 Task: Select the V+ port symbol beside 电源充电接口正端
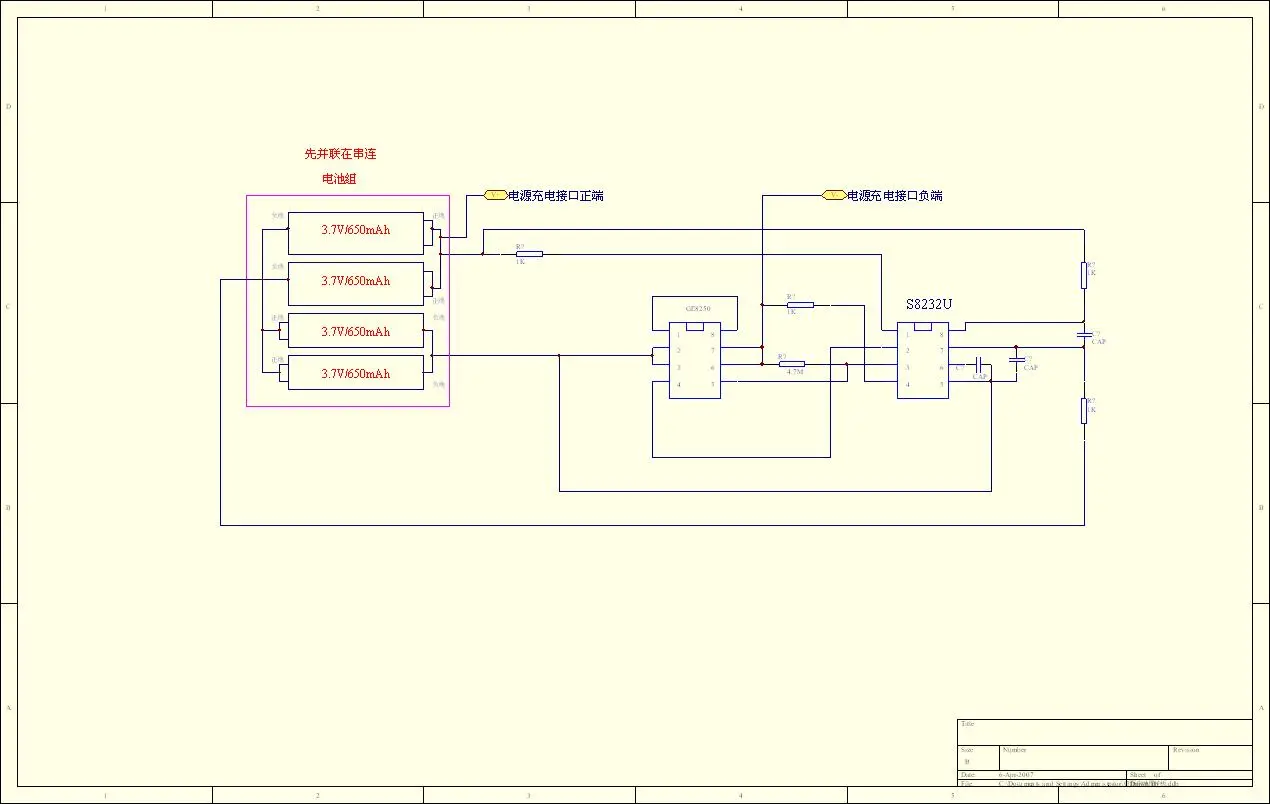click(x=495, y=195)
